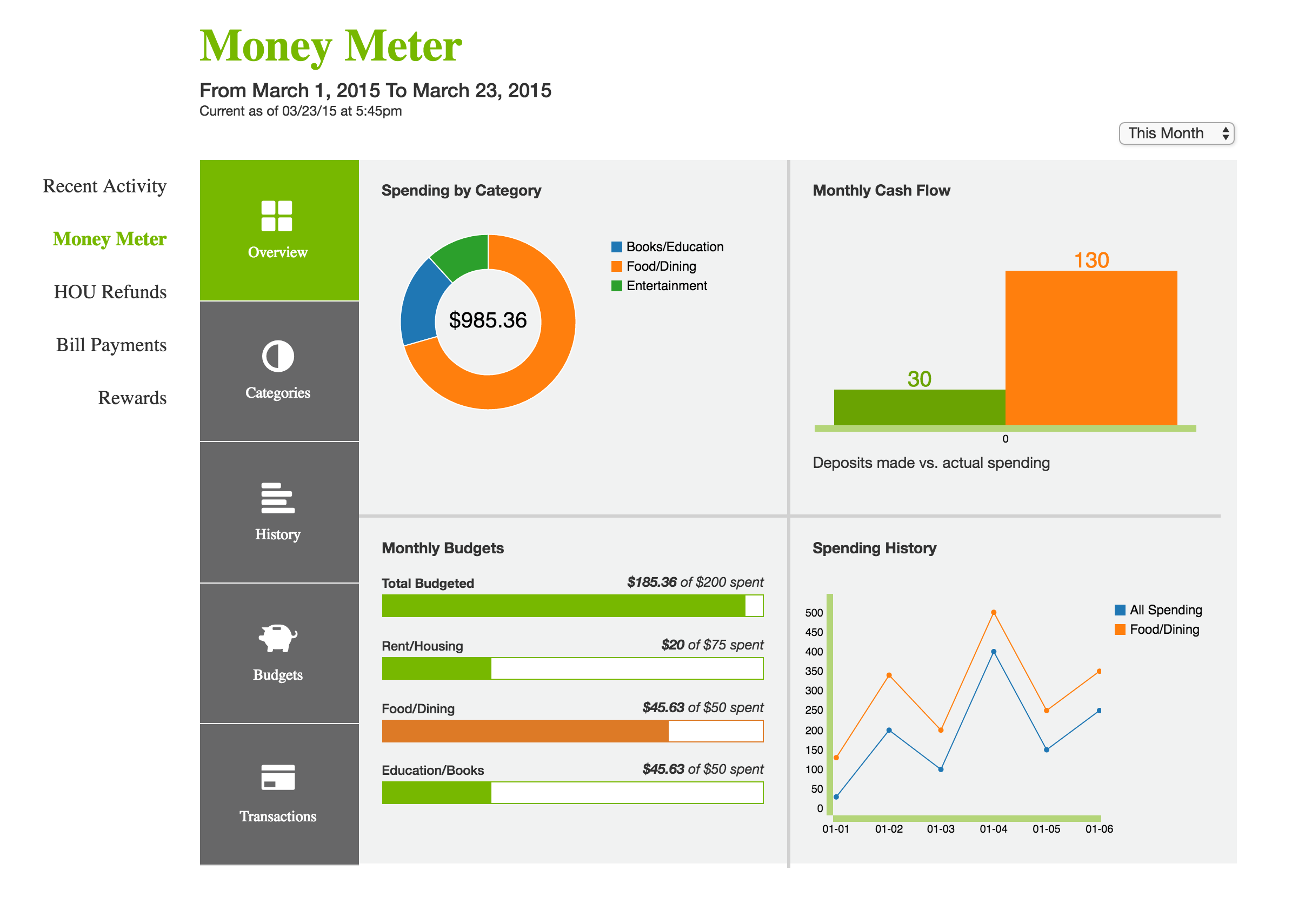This screenshot has width=1305, height=924.
Task: Open the This Month dropdown
Action: click(x=1176, y=133)
